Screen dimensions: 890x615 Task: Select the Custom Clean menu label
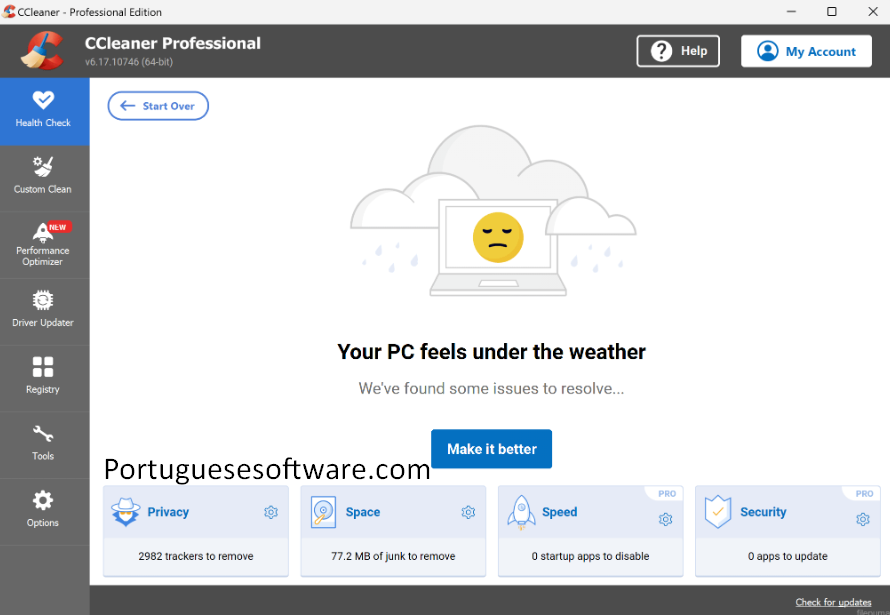coord(43,189)
